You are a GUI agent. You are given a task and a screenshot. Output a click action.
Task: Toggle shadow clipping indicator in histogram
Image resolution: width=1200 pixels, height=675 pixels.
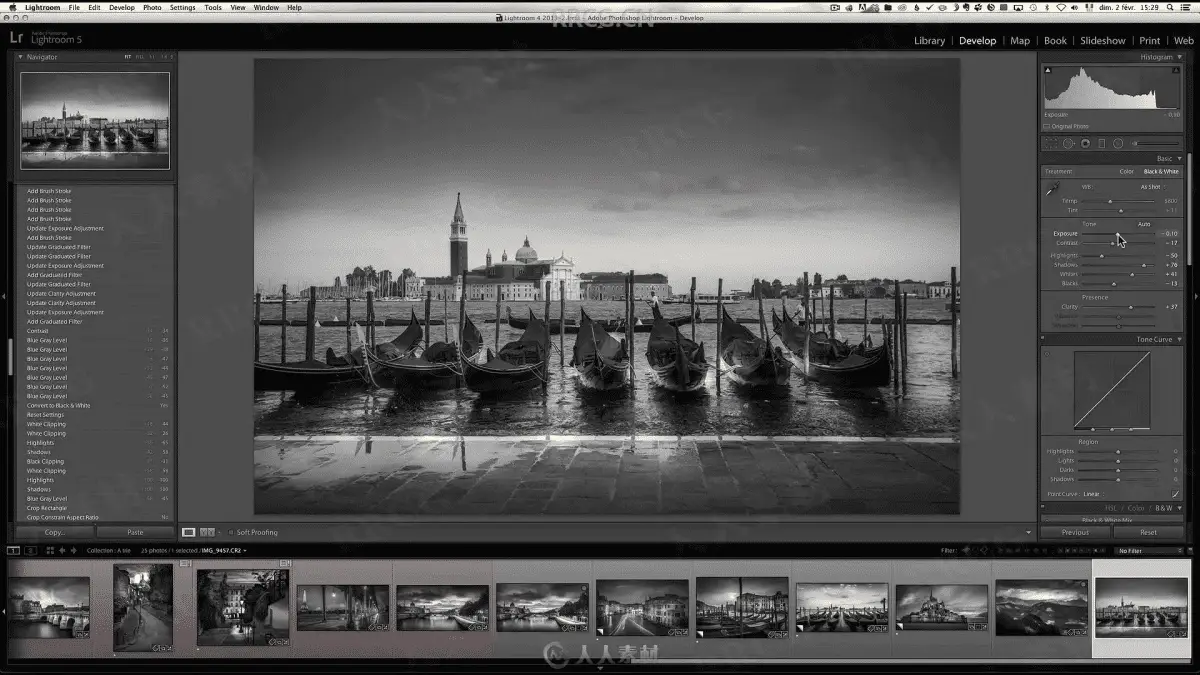click(1048, 70)
